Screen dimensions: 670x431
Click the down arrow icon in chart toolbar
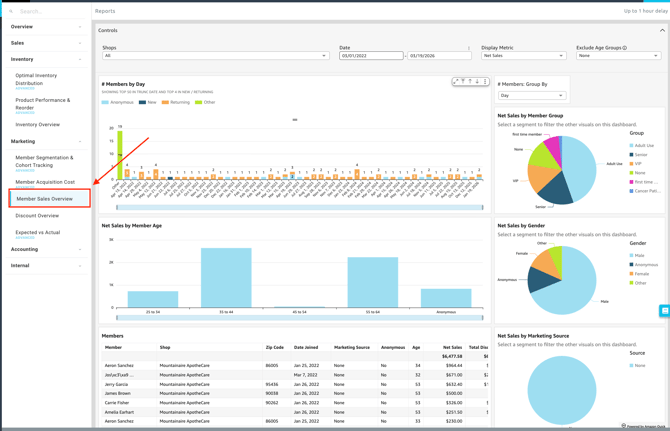pyautogui.click(x=477, y=82)
